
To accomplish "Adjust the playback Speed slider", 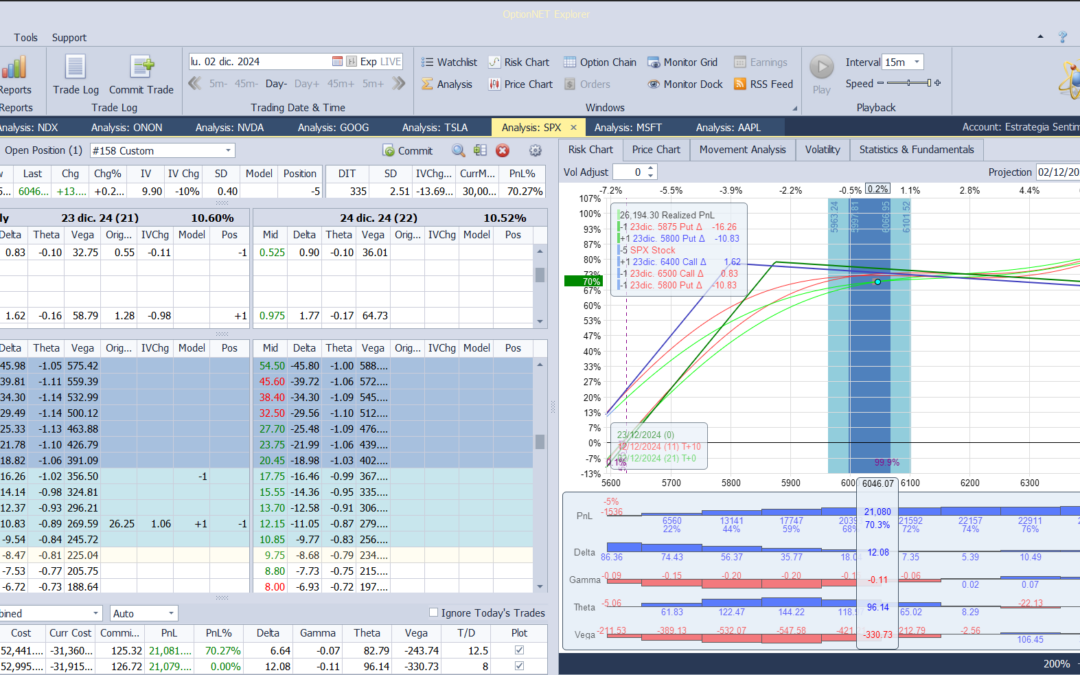I will [x=908, y=83].
